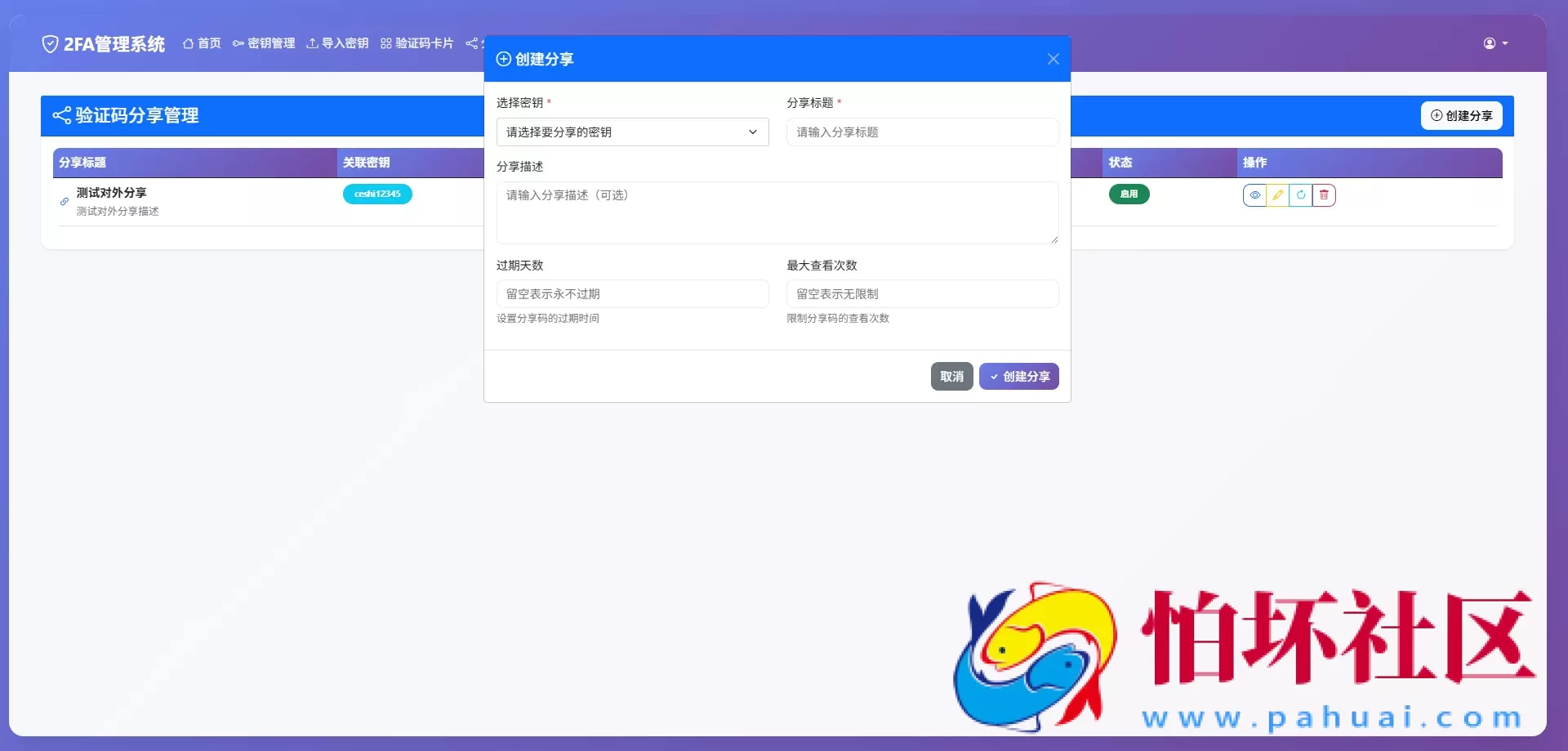Delete the share using the trash icon
Viewport: 1568px width, 751px height.
coord(1324,194)
